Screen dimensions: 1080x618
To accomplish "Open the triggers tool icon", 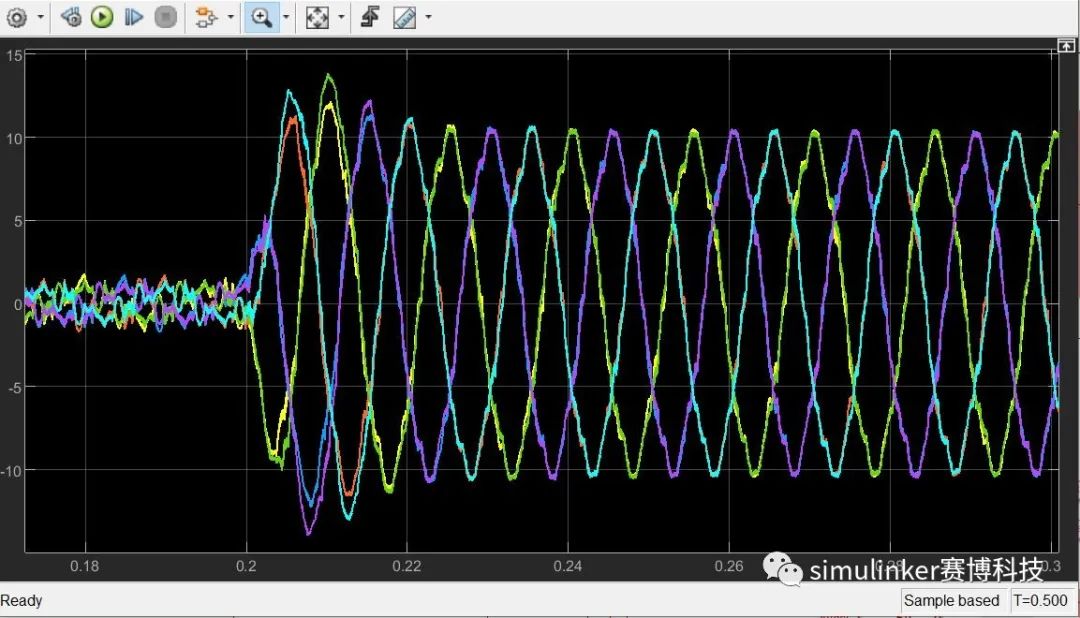I will 205,17.
